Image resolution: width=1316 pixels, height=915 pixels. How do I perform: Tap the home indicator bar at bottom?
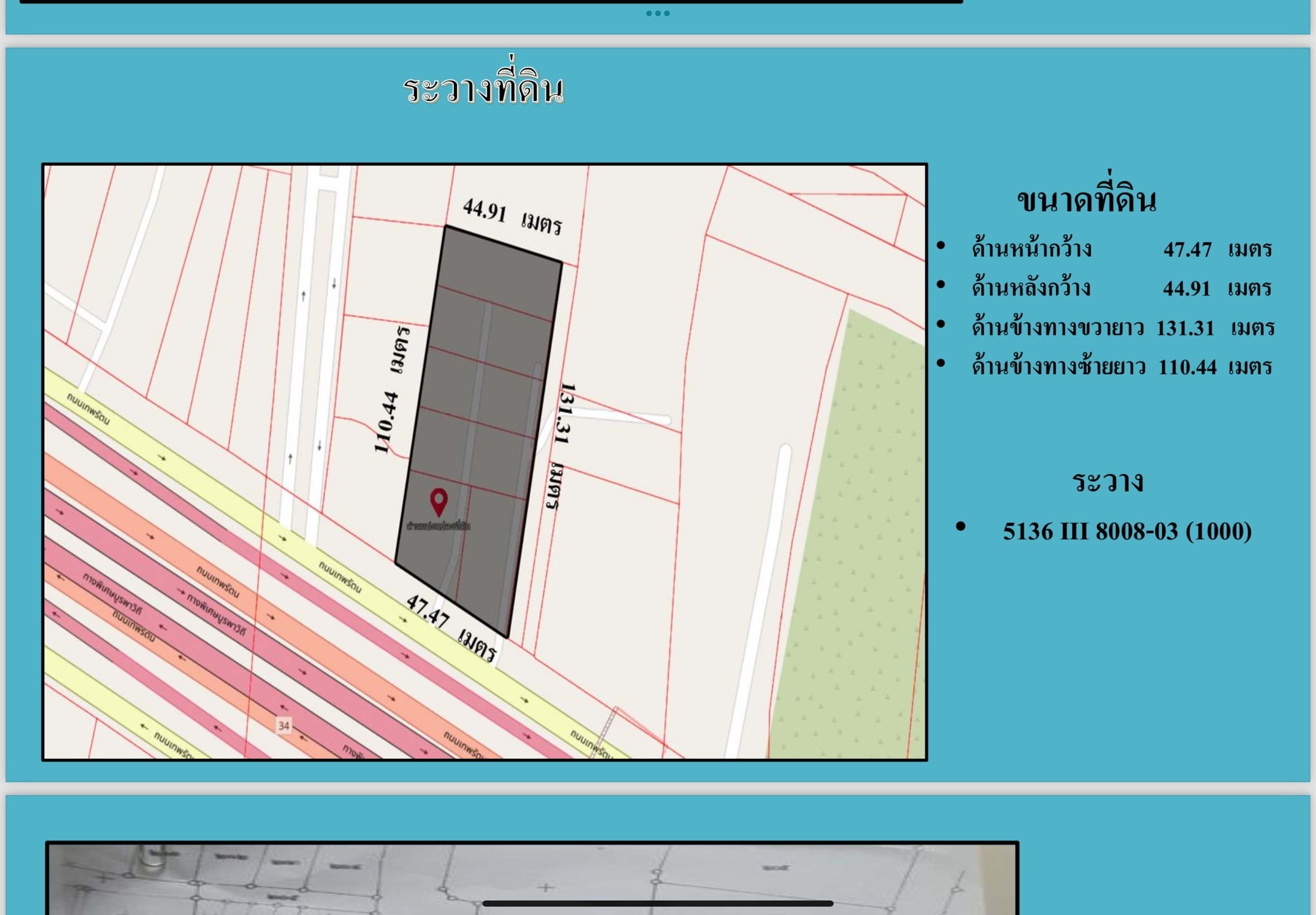[x=657, y=903]
